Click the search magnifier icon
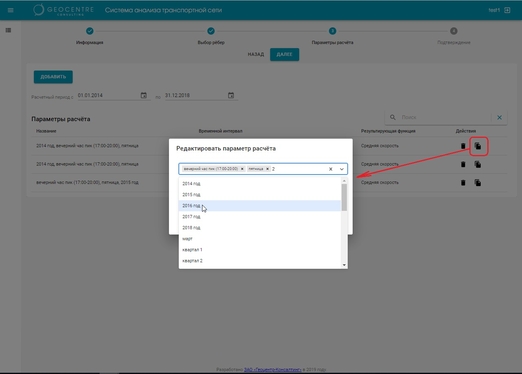522x374 pixels. pyautogui.click(x=393, y=117)
